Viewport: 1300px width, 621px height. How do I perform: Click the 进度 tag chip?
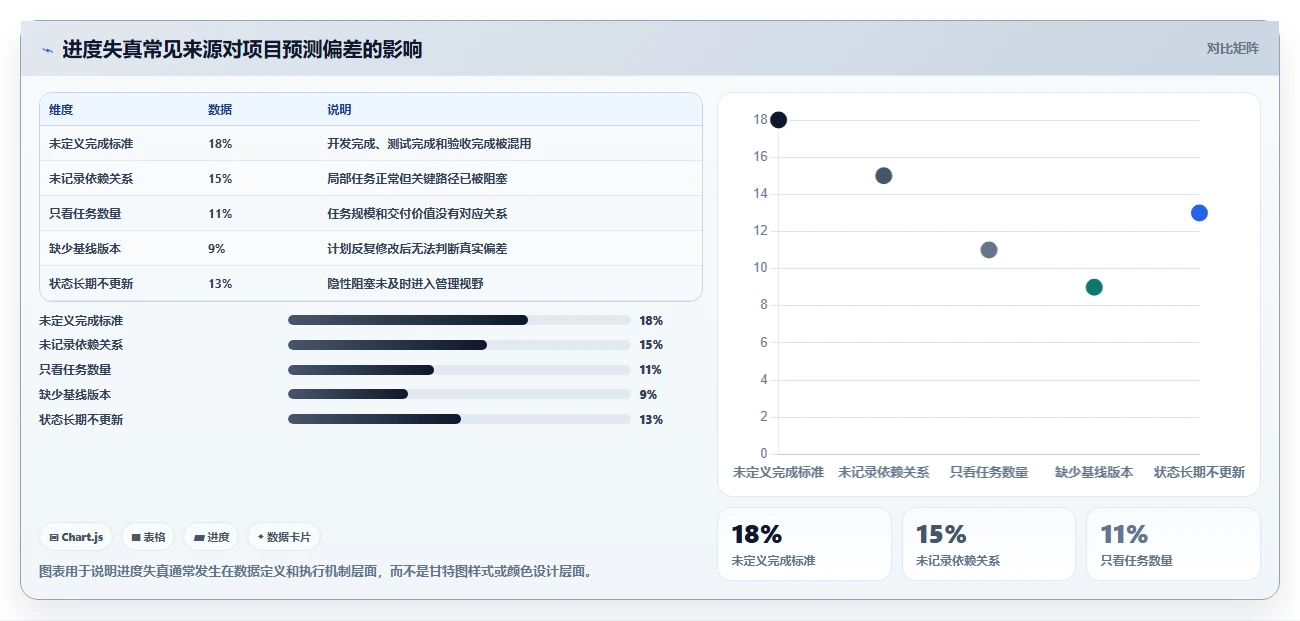pos(211,537)
